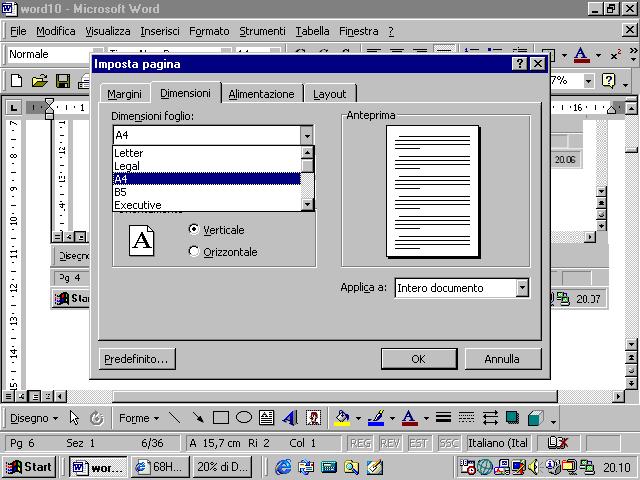Toggle EST indicator in status bar
Screen dimensions: 640x480
tap(418, 443)
